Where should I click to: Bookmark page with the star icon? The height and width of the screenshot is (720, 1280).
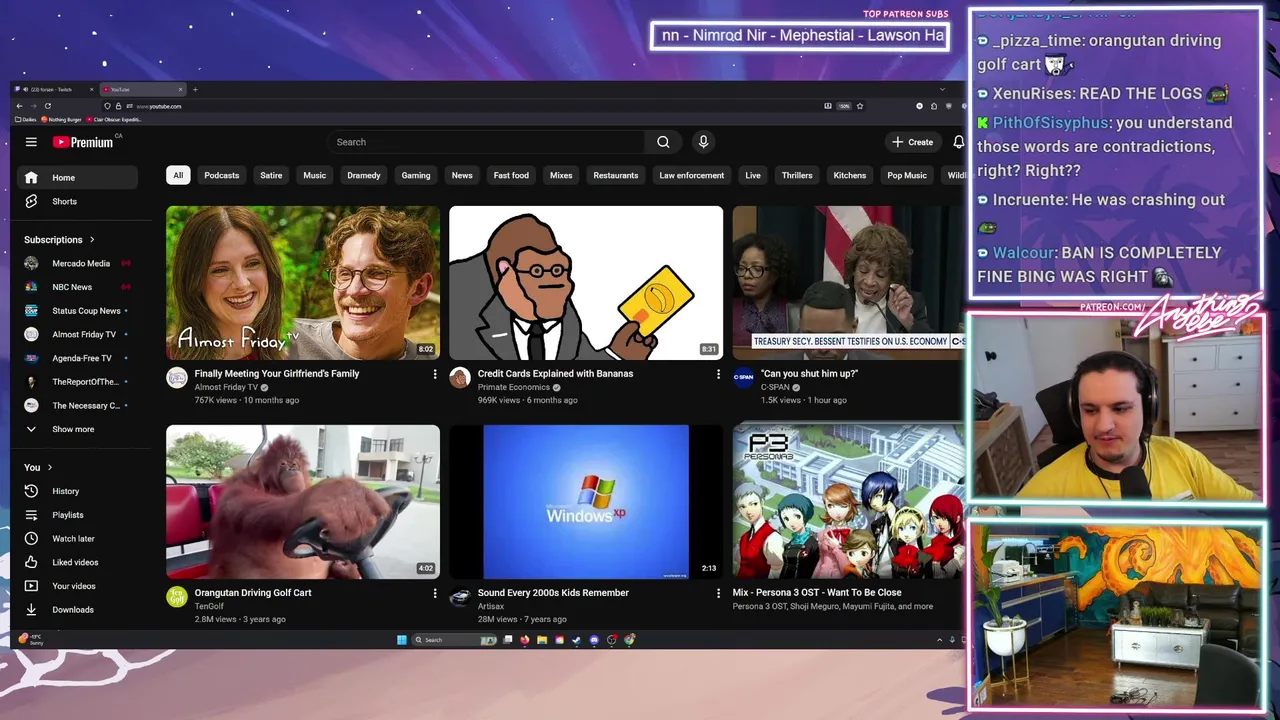[x=860, y=106]
